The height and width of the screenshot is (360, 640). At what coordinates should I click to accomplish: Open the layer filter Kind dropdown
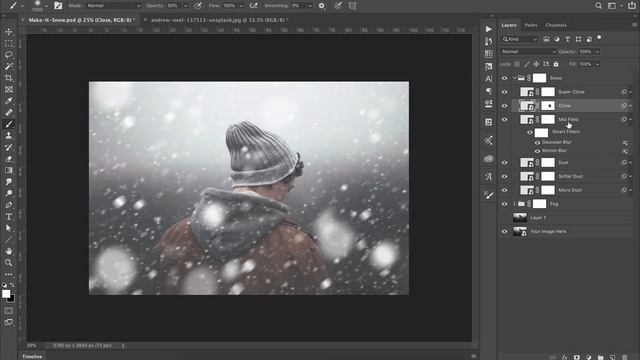click(x=520, y=39)
